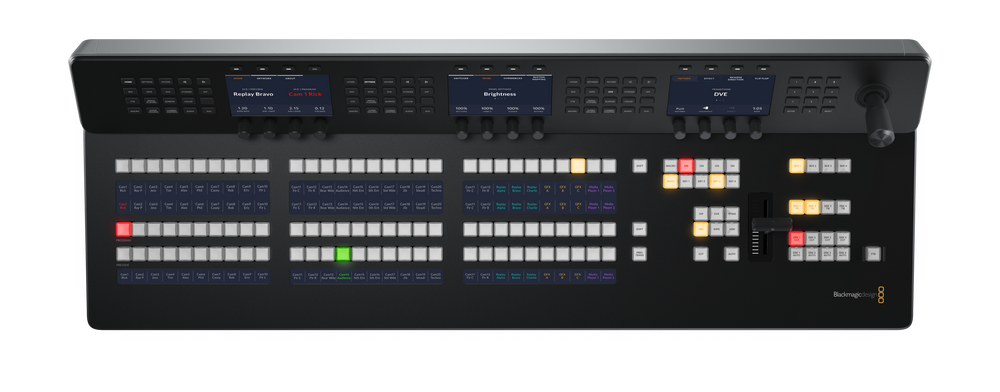
Task: Select the lit MIX transition style button
Action: pyautogui.click(x=701, y=229)
